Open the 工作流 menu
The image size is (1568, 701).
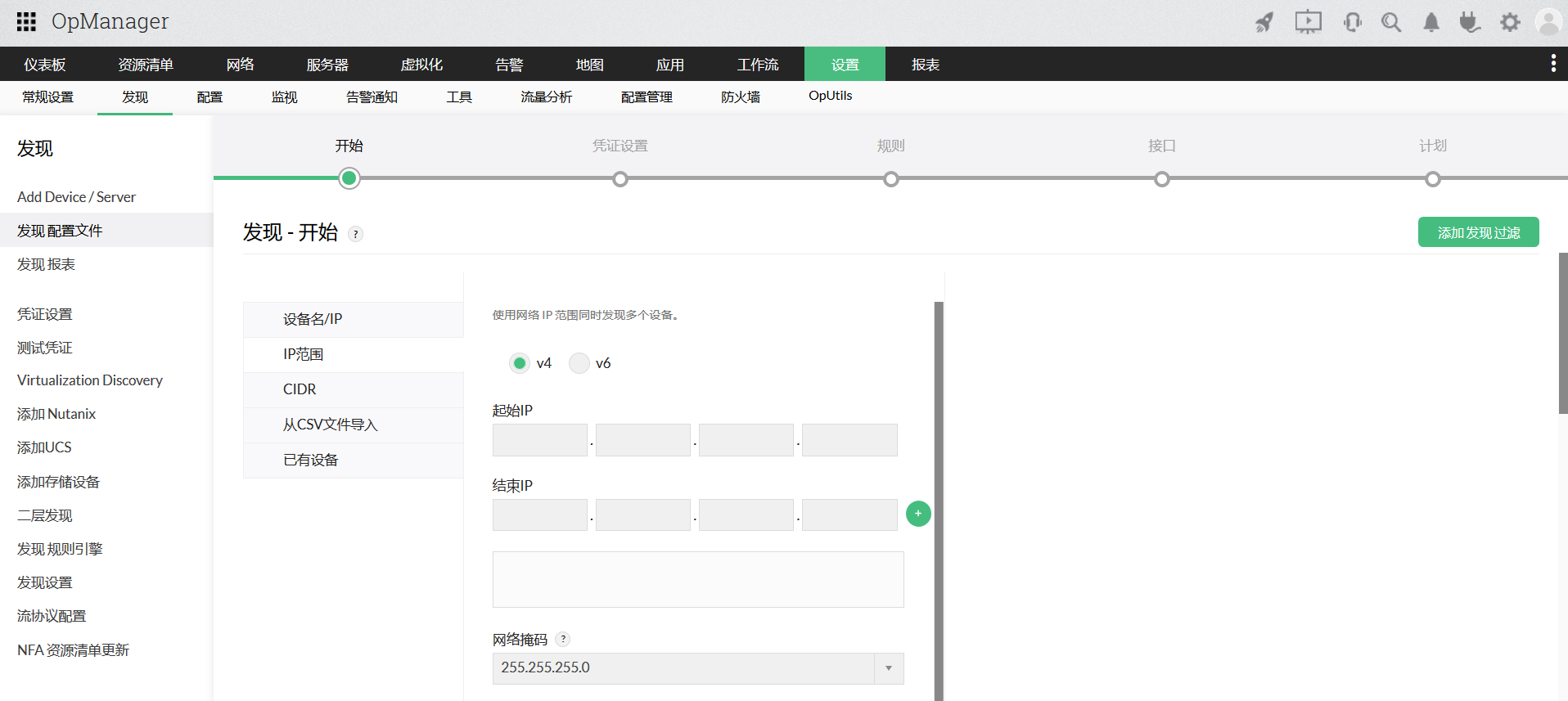point(758,65)
